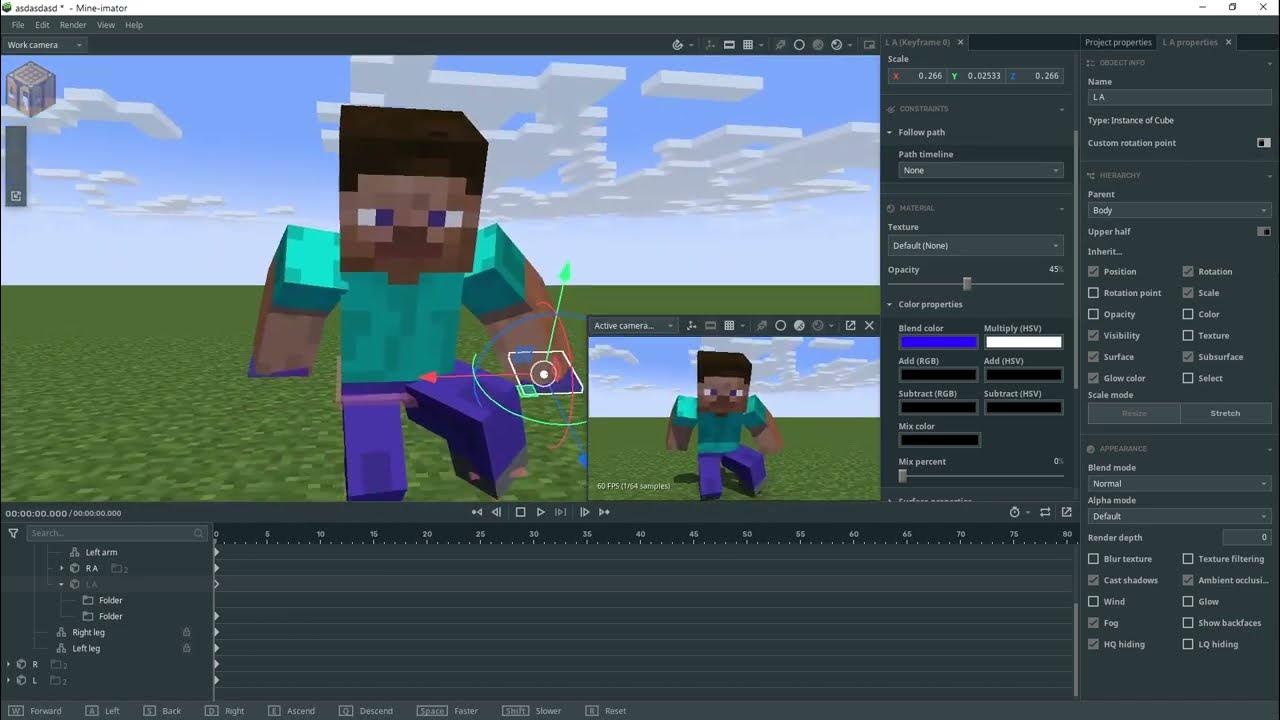Open the File menu
The image size is (1280, 720).
point(18,25)
